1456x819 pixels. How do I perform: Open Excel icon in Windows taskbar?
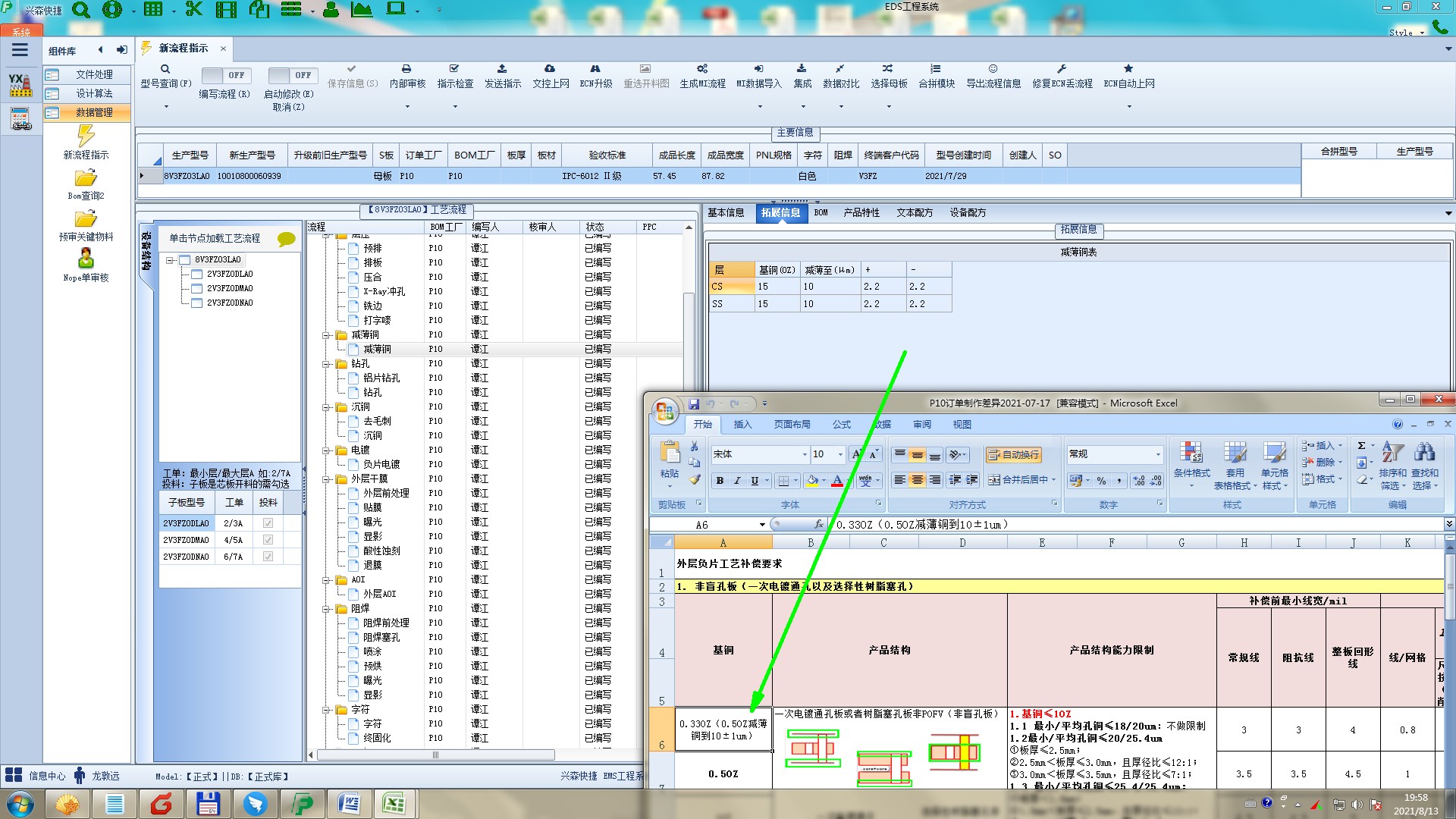coord(394,803)
